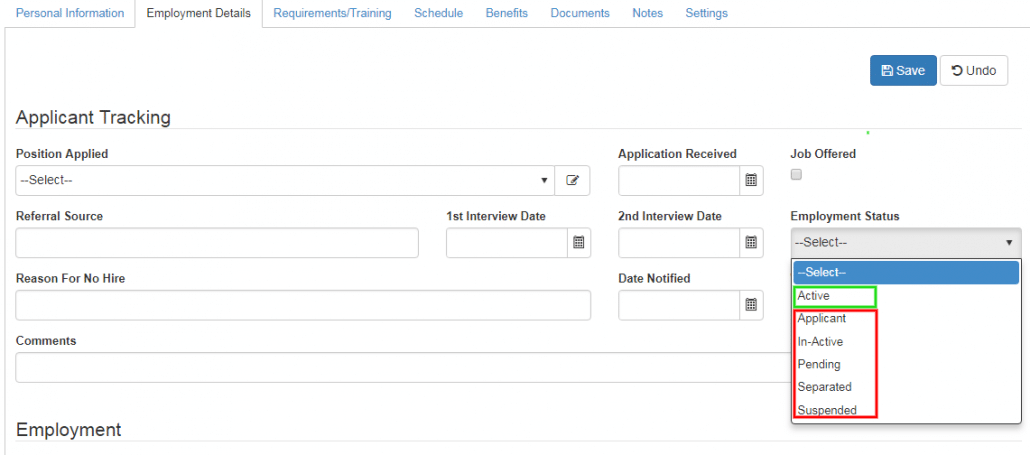Expand the Position Applied dropdown

[285, 181]
